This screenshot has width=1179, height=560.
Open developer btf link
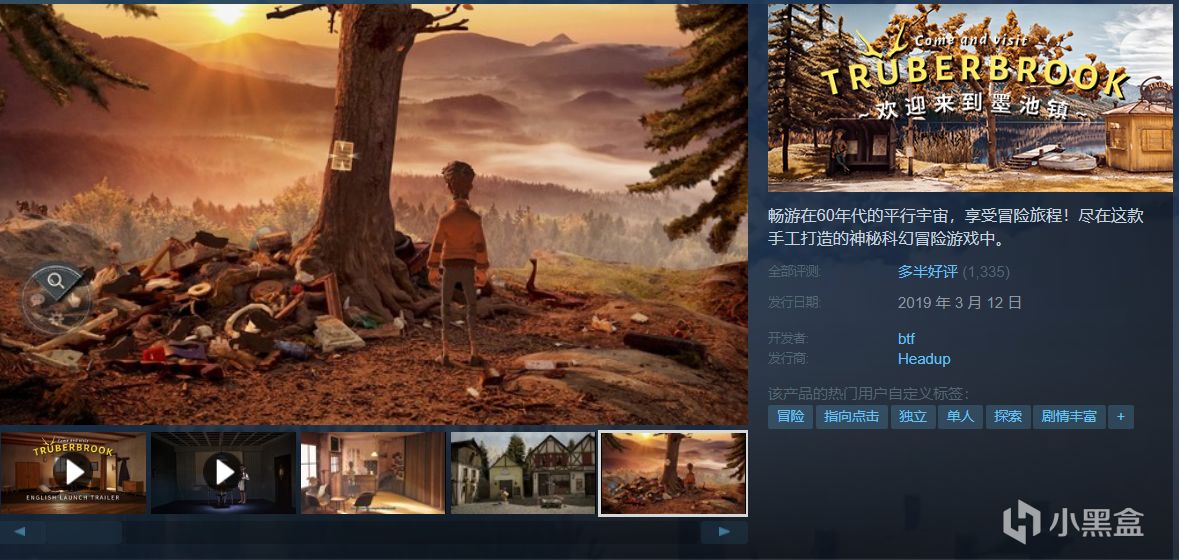pos(906,339)
